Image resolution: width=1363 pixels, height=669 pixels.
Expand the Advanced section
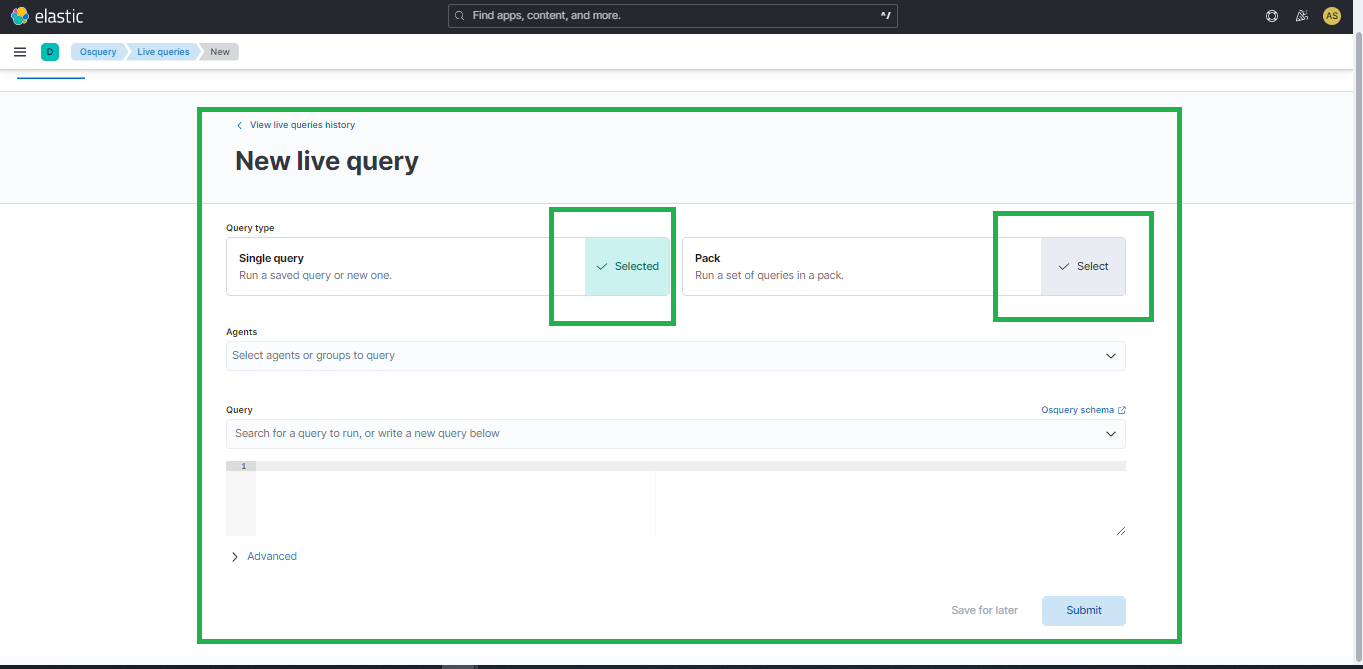coord(263,555)
